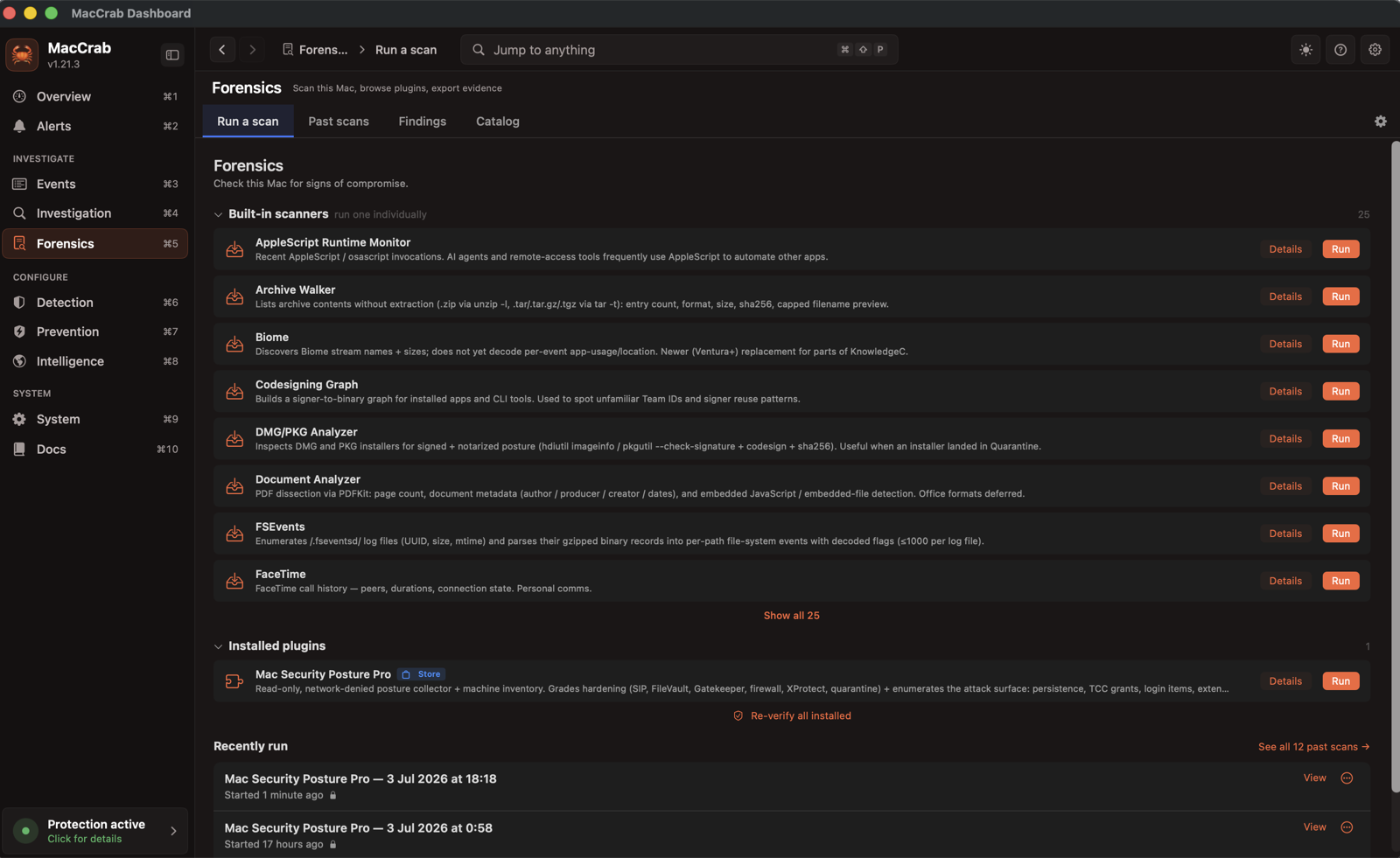The image size is (1400, 858).
Task: Click the vertical scrollbar of scan list
Action: [x=1395, y=467]
